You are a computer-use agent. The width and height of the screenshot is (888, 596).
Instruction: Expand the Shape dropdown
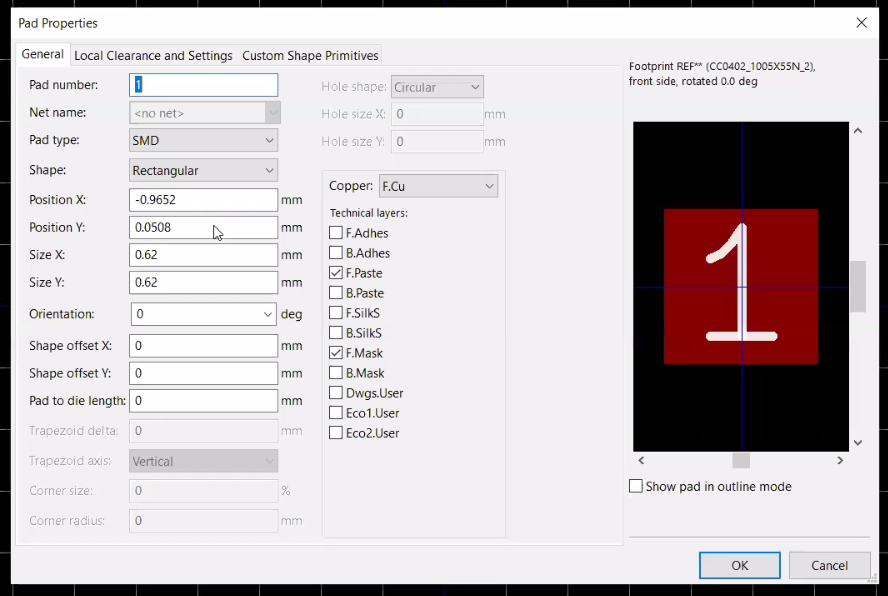204,171
